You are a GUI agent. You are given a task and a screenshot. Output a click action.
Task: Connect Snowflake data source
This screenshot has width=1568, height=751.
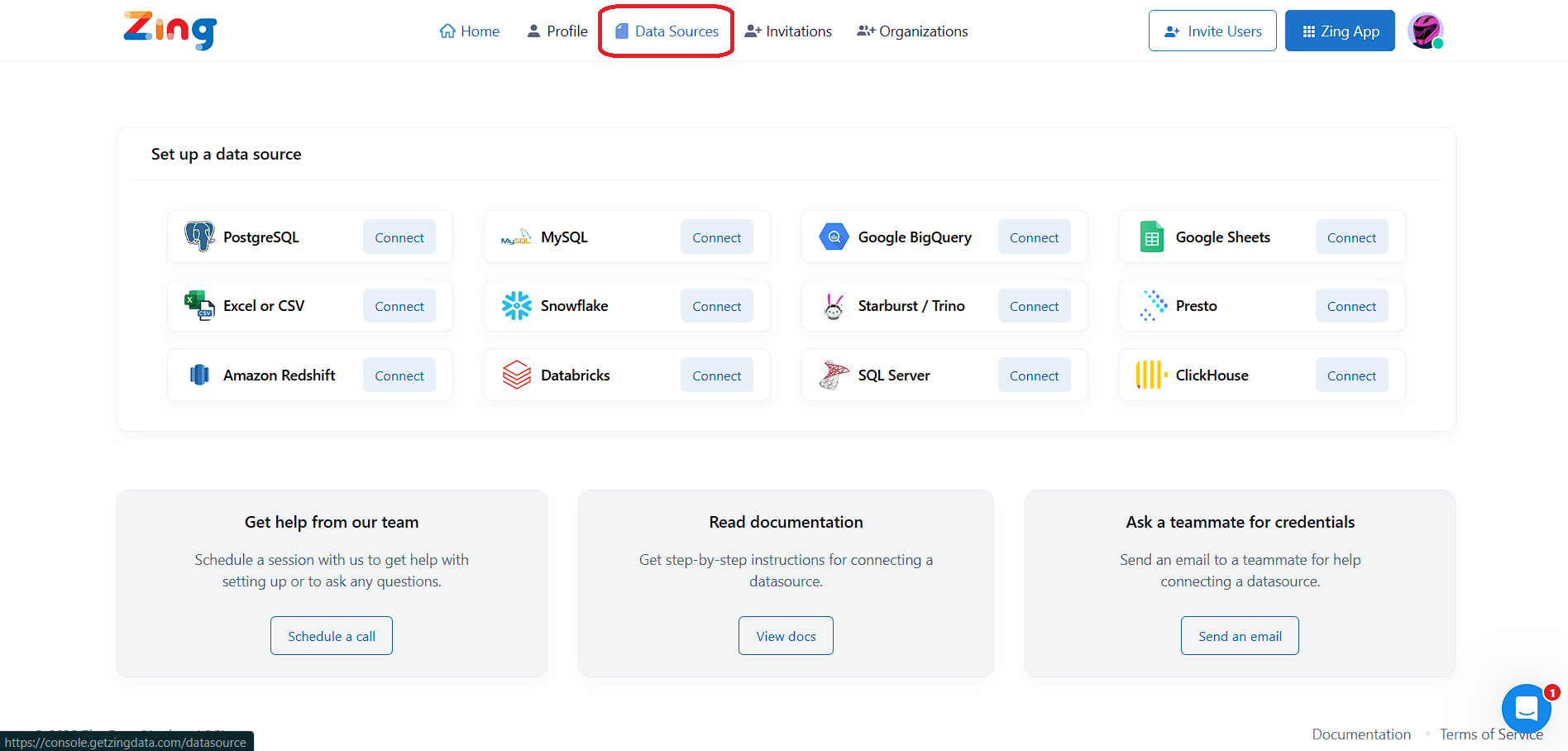pos(717,306)
